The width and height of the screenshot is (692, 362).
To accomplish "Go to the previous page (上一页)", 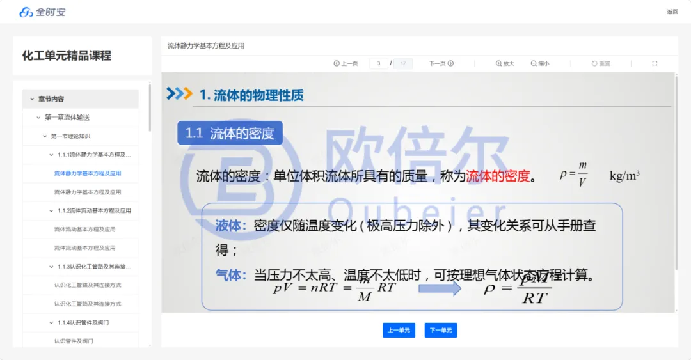I will [346, 64].
